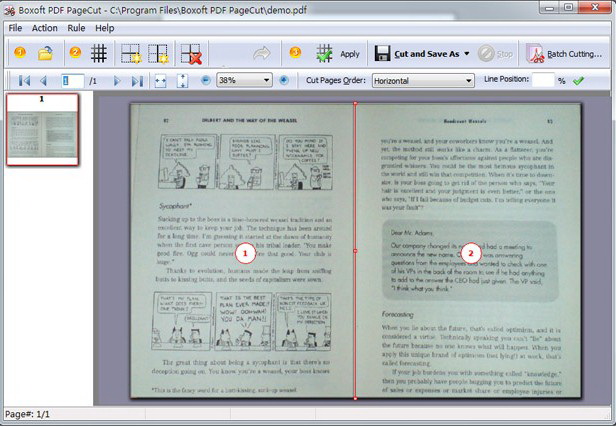Expand the Cut and Save As arrow

[x=467, y=53]
